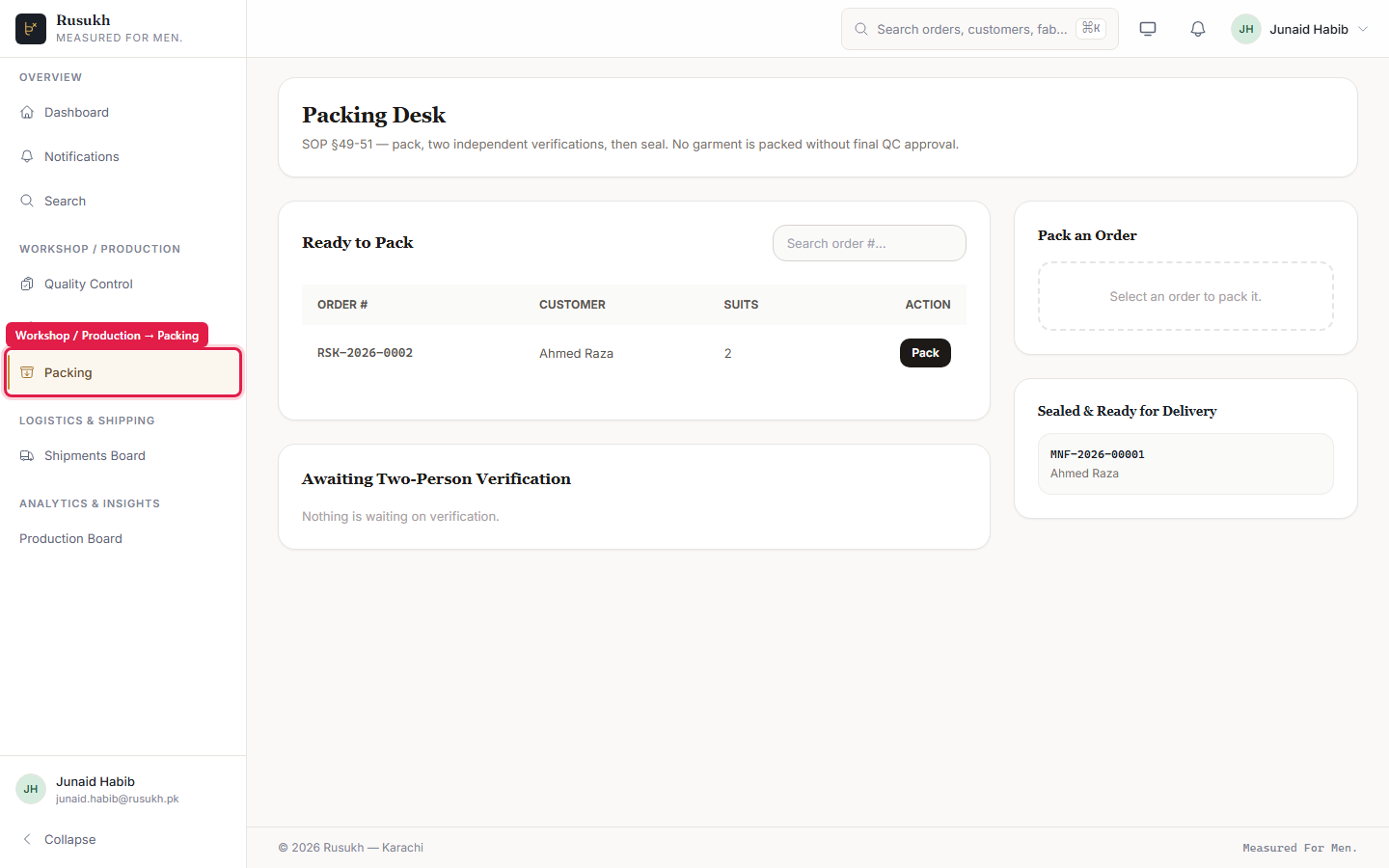This screenshot has width=1389, height=868.
Task: Click the Quality Control clipboard icon
Action: pos(27,284)
